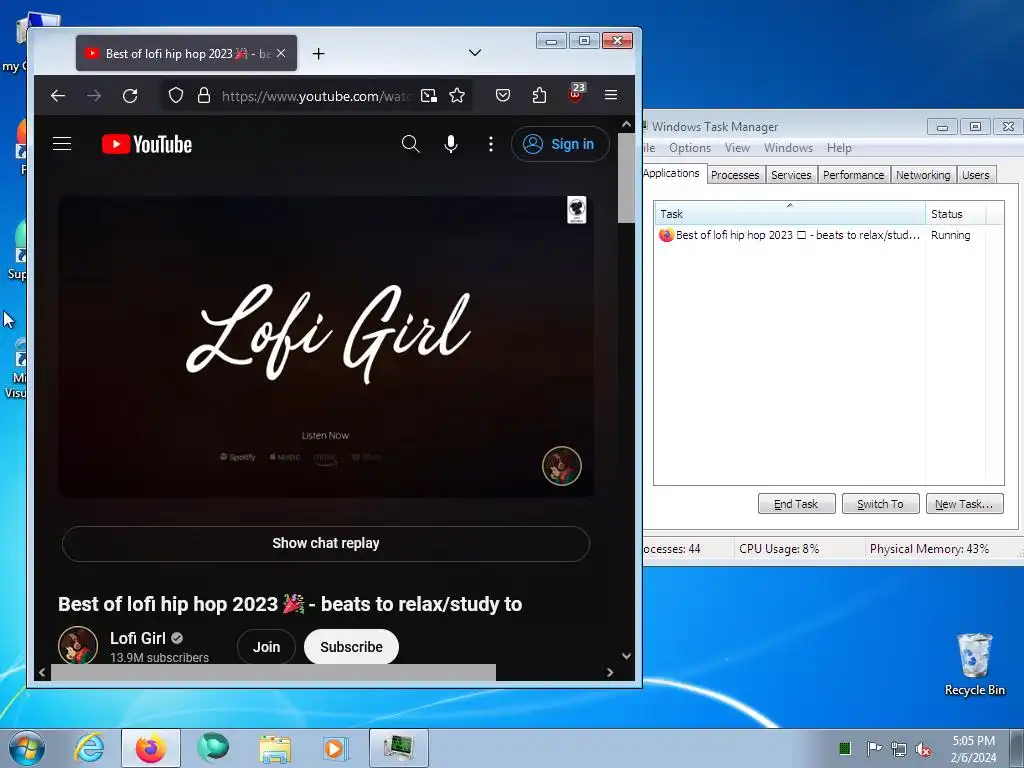Search with your voice microphone
The height and width of the screenshot is (768, 1024).
coord(451,144)
